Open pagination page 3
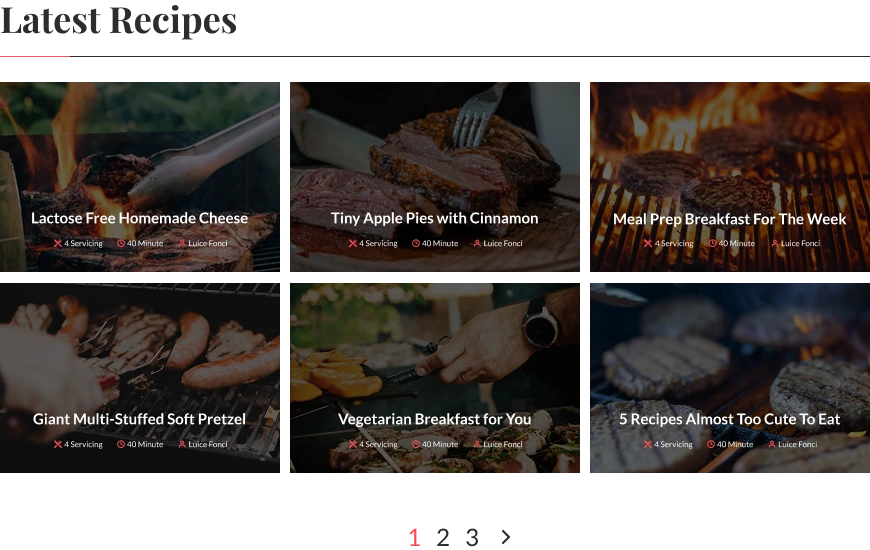The width and height of the screenshot is (870, 550). click(472, 537)
